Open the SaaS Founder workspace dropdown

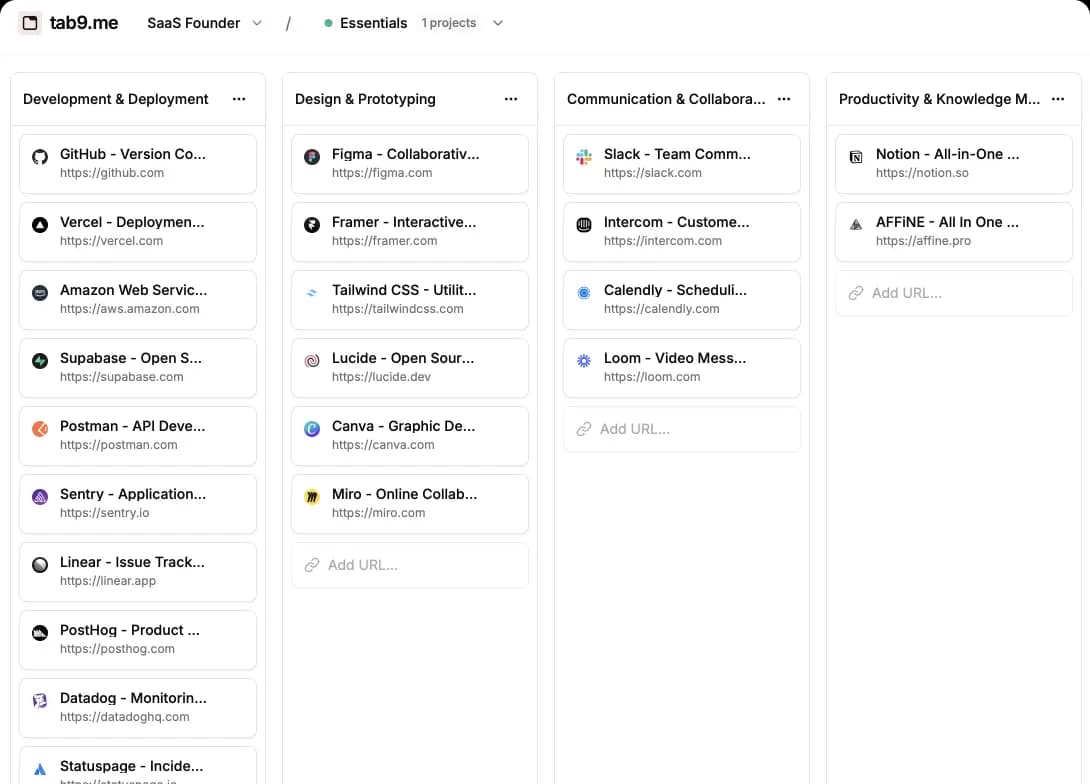pos(204,23)
